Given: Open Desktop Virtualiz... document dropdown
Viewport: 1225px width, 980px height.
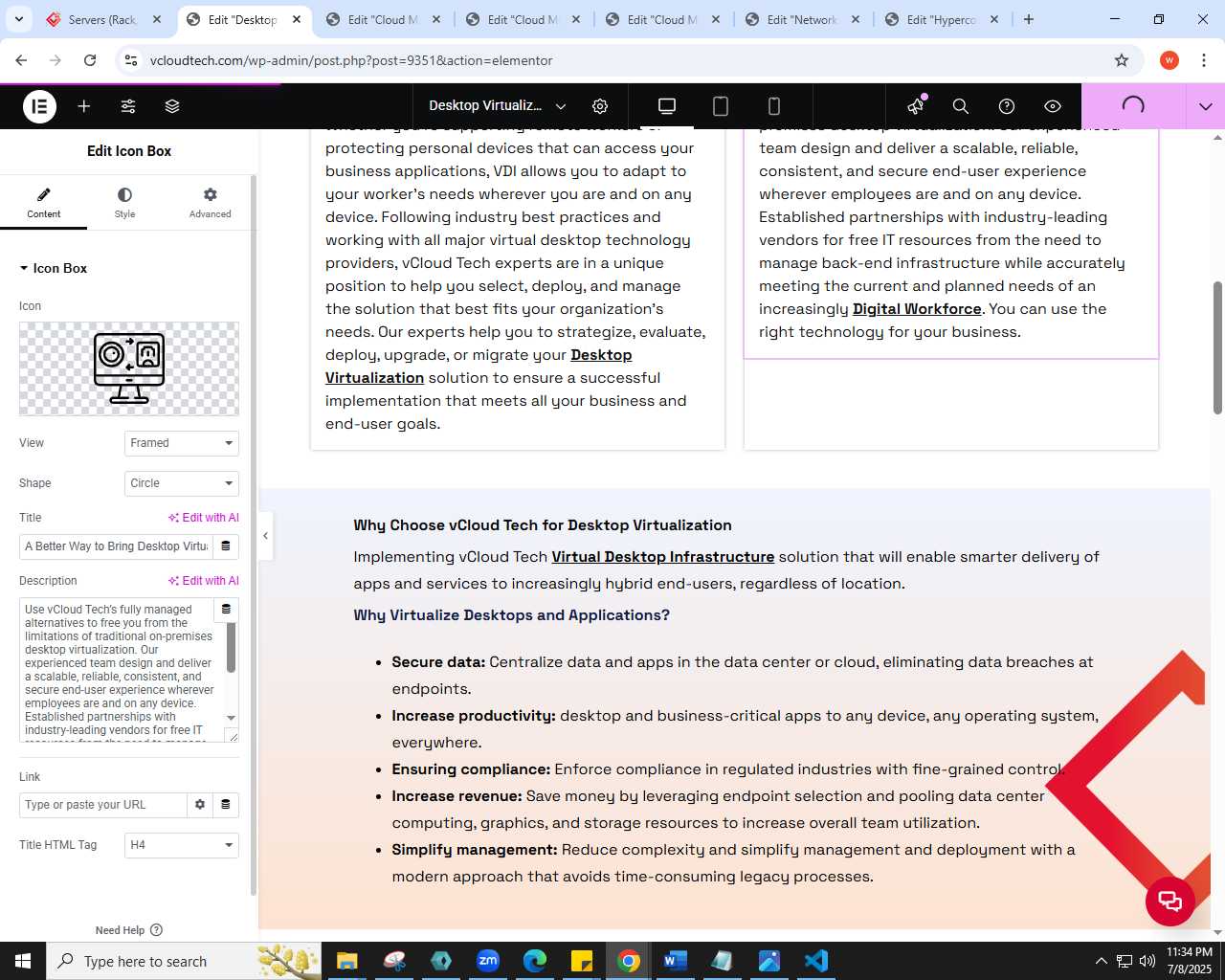Looking at the screenshot, I should tap(498, 106).
